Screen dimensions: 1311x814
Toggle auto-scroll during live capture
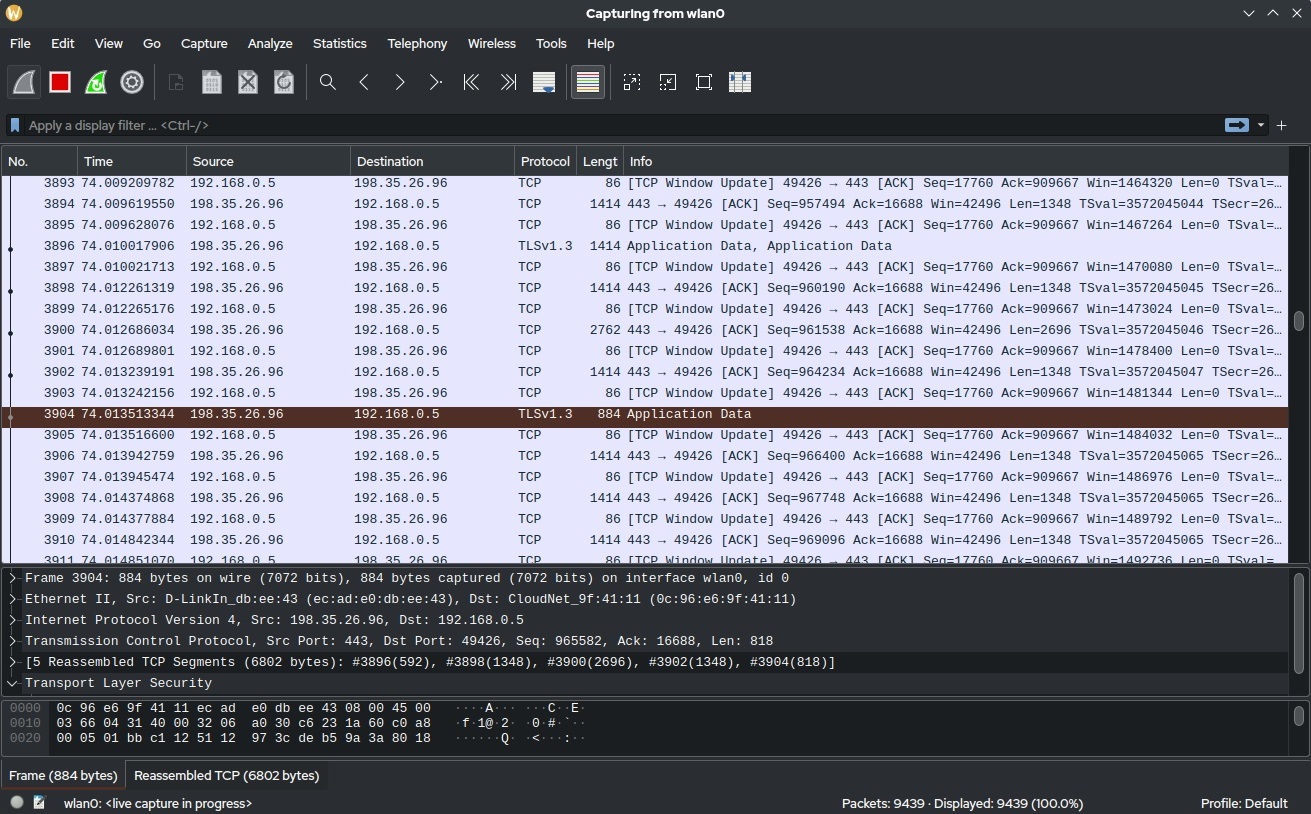544,82
